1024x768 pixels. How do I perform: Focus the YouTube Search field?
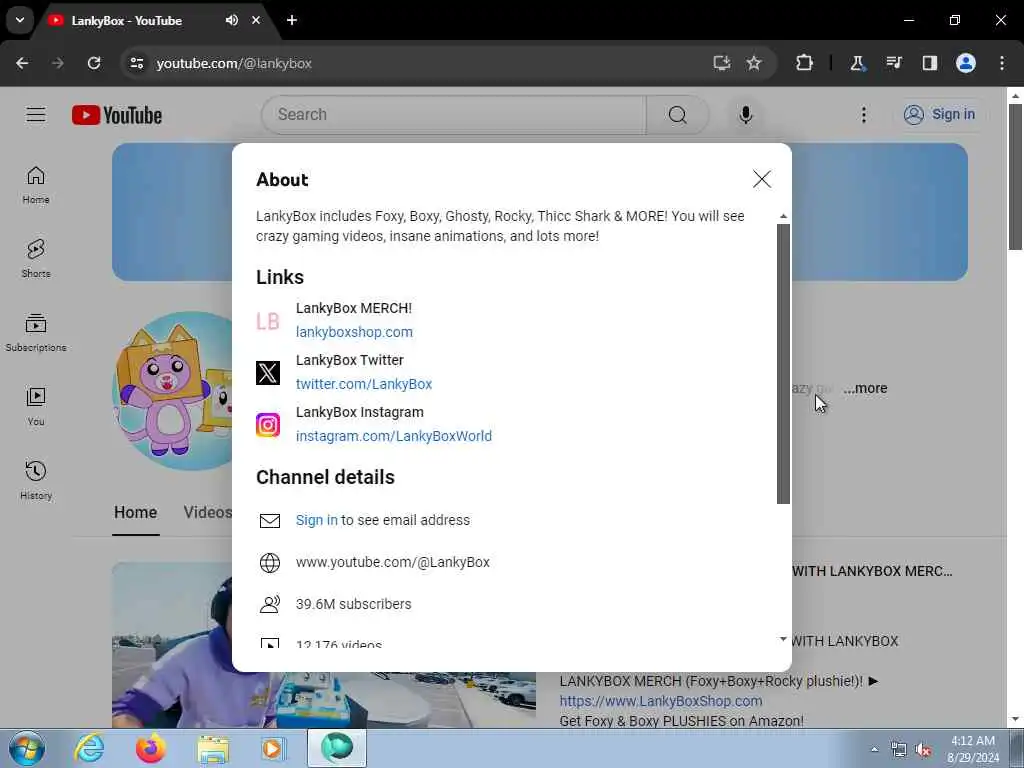point(453,115)
